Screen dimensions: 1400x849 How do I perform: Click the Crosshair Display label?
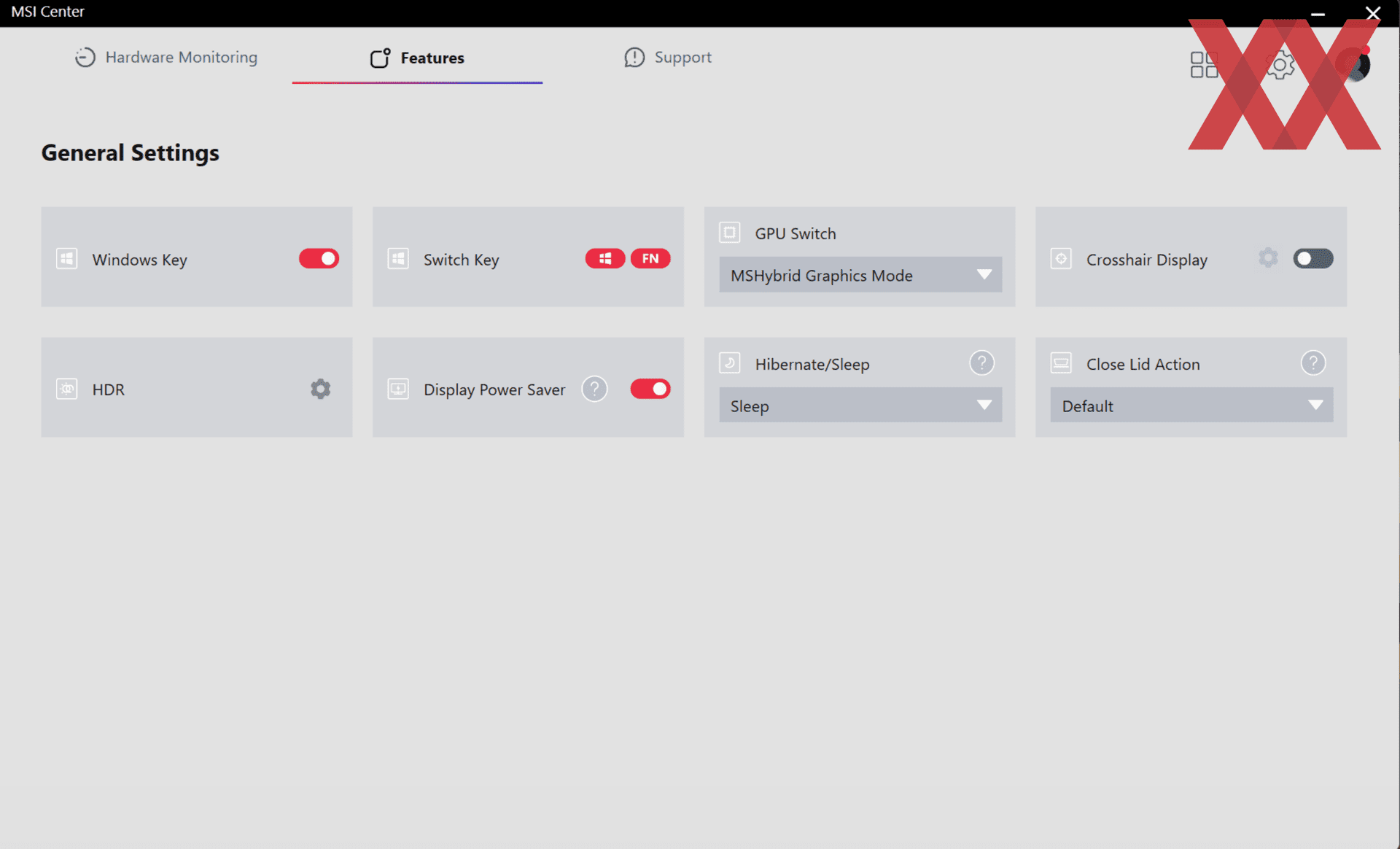coord(1146,260)
